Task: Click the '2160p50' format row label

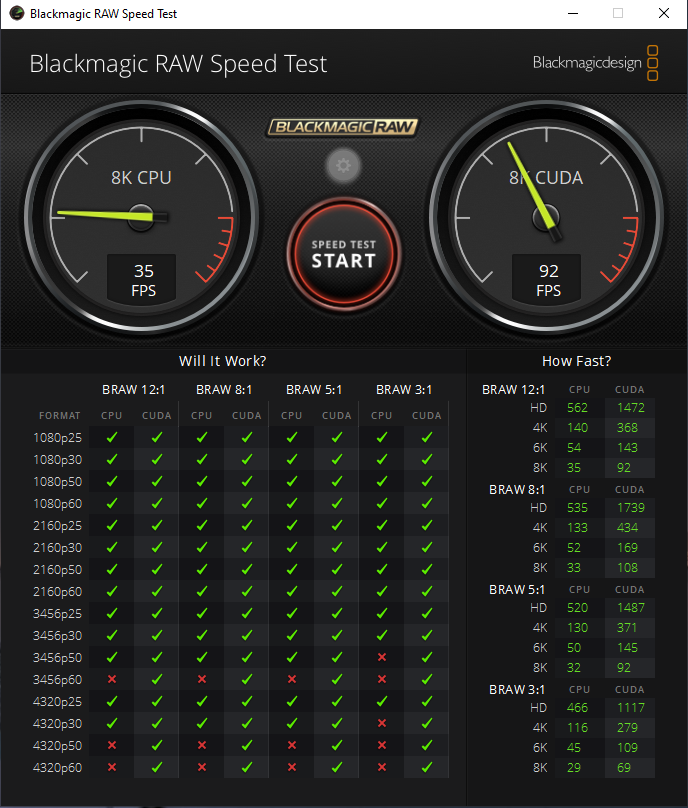Action: 57,569
